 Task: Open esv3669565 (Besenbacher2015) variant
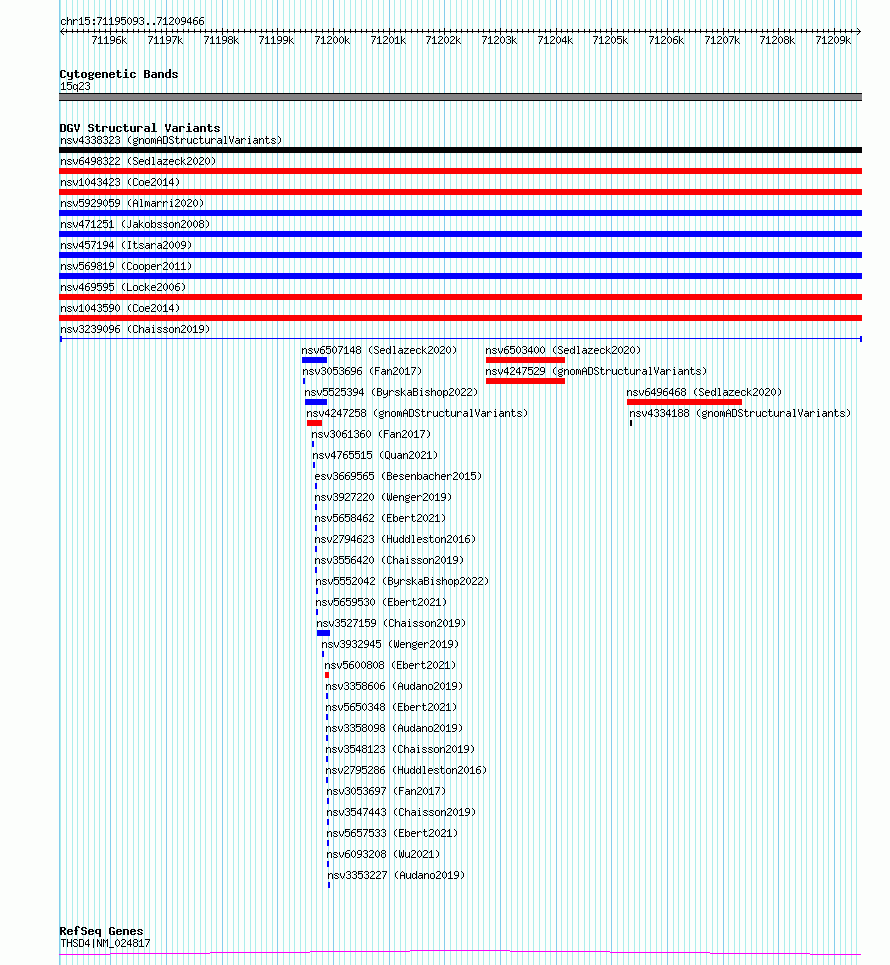point(398,476)
